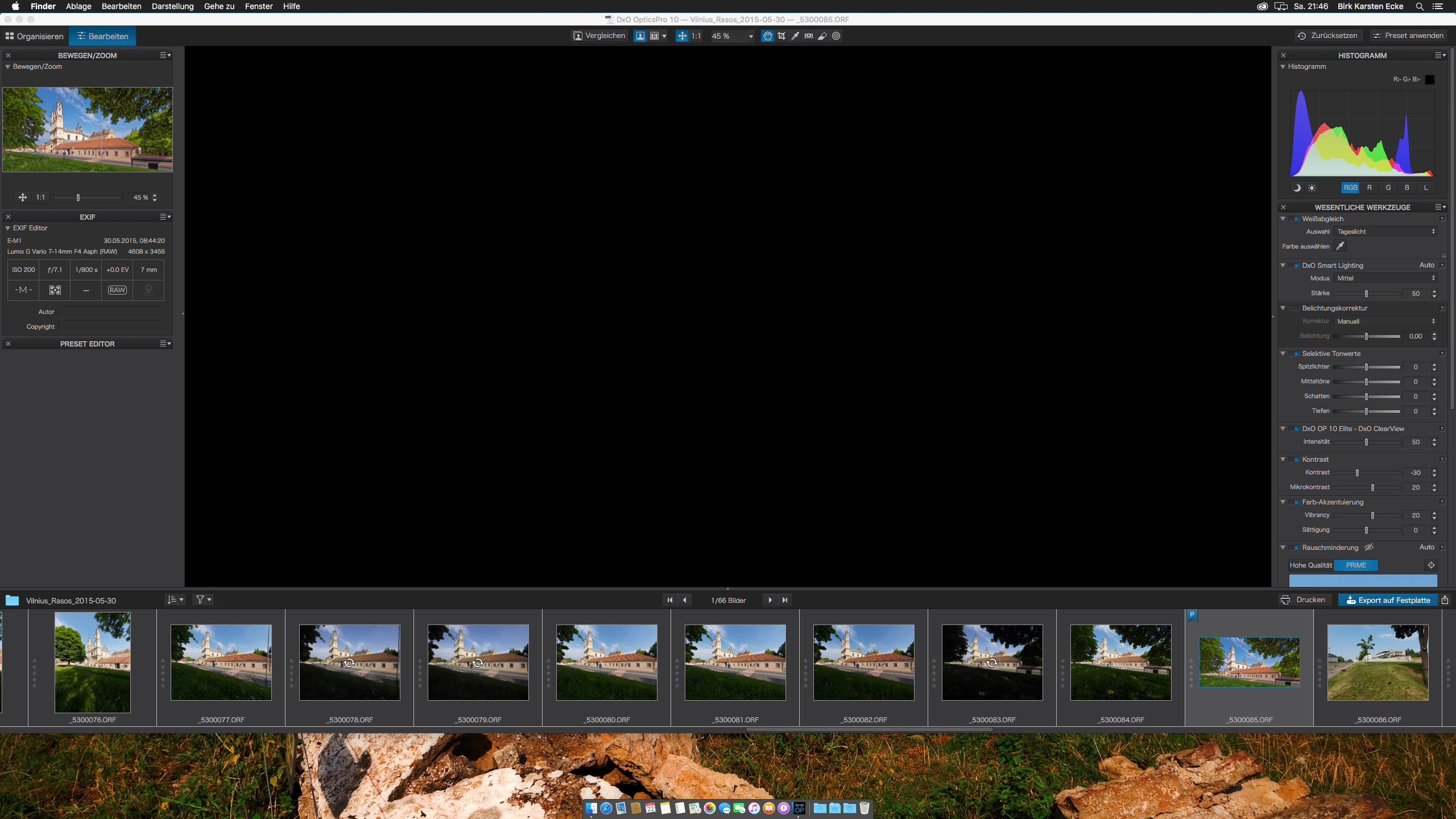Open the filmstrip sort options
Screen dimensions: 1456x819
coord(175,599)
